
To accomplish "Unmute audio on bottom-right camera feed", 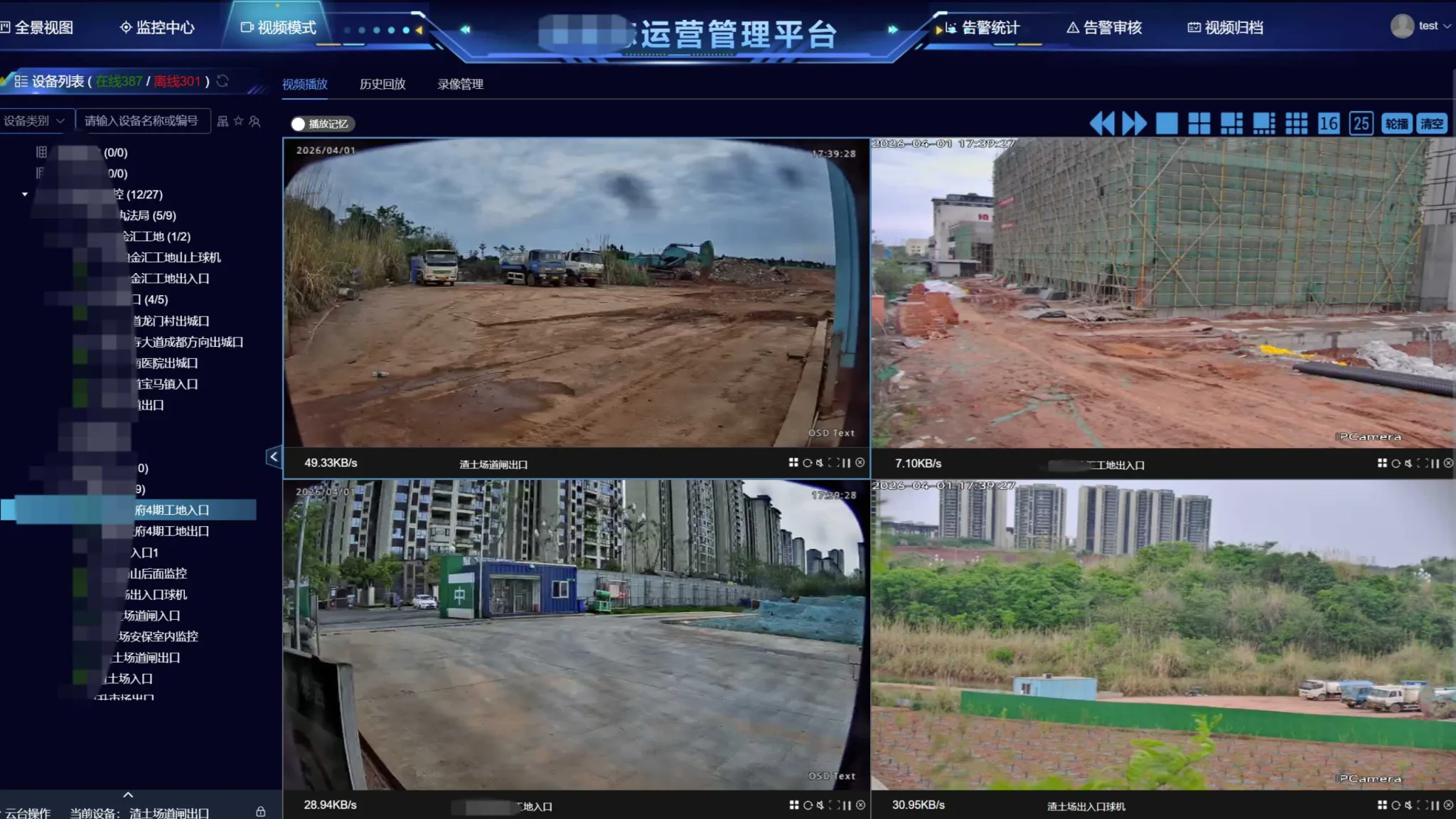I will tap(1408, 805).
